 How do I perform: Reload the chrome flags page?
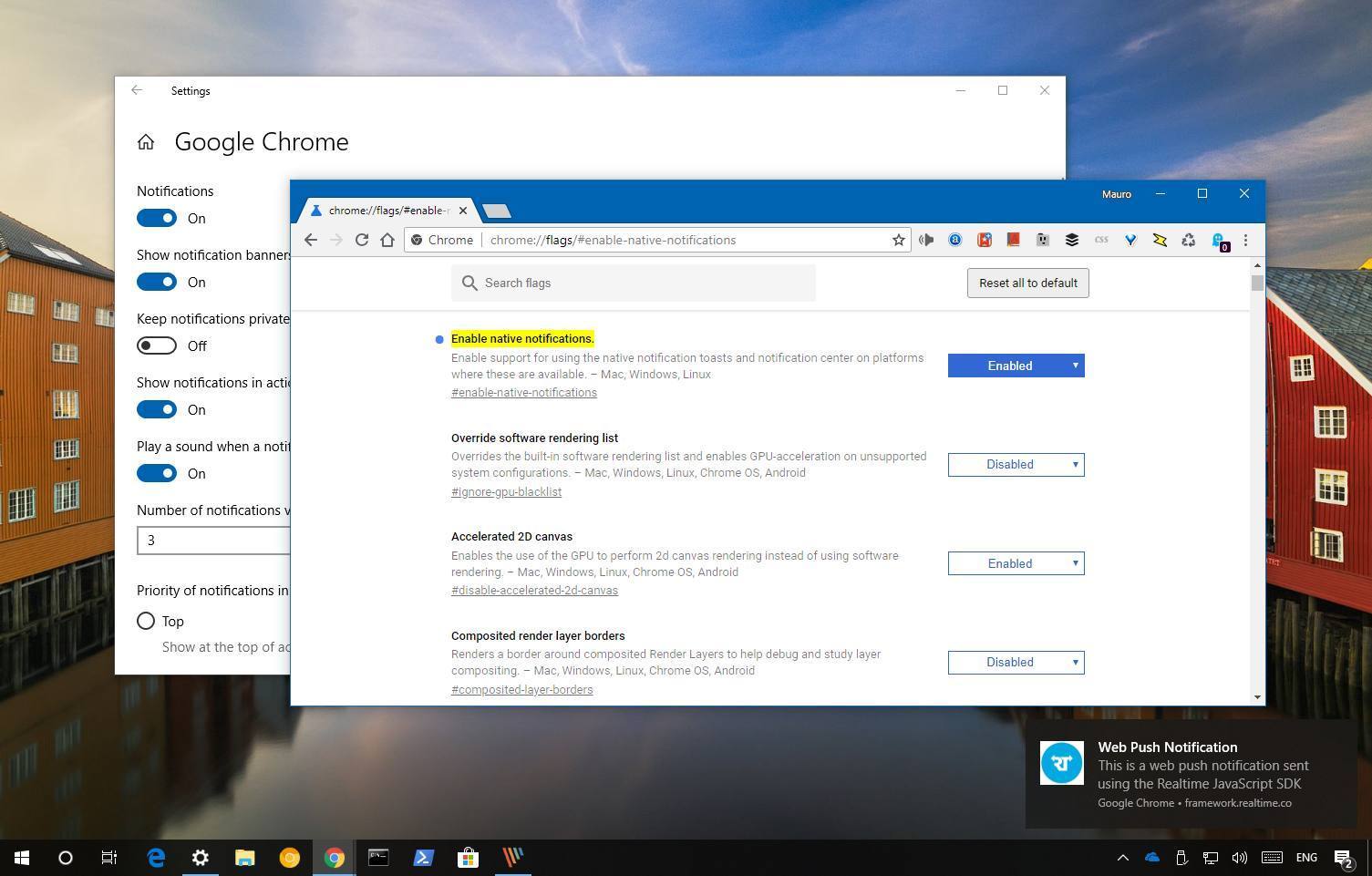(x=362, y=240)
